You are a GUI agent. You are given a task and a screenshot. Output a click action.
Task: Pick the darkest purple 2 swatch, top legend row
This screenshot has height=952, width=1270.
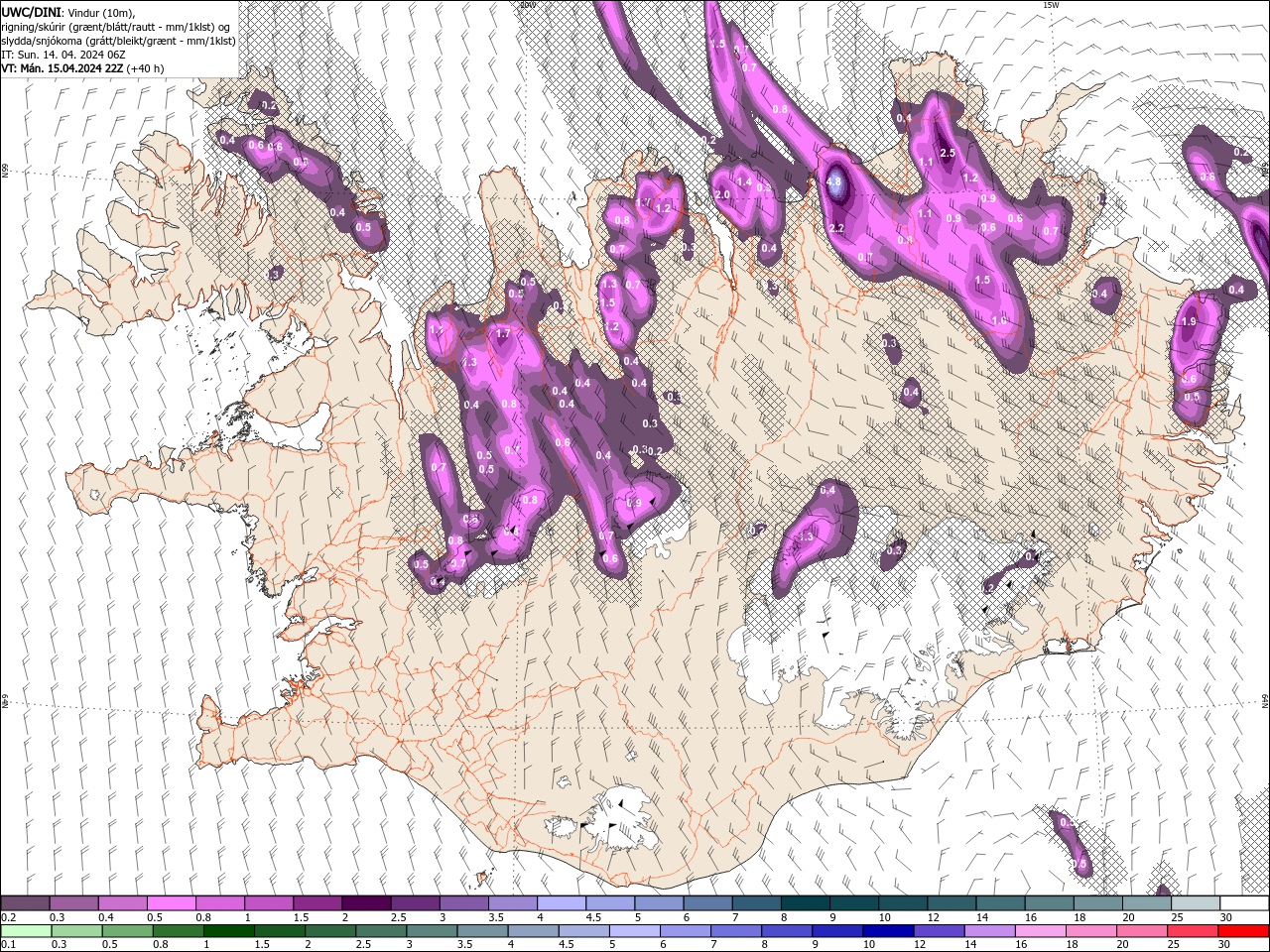366,903
